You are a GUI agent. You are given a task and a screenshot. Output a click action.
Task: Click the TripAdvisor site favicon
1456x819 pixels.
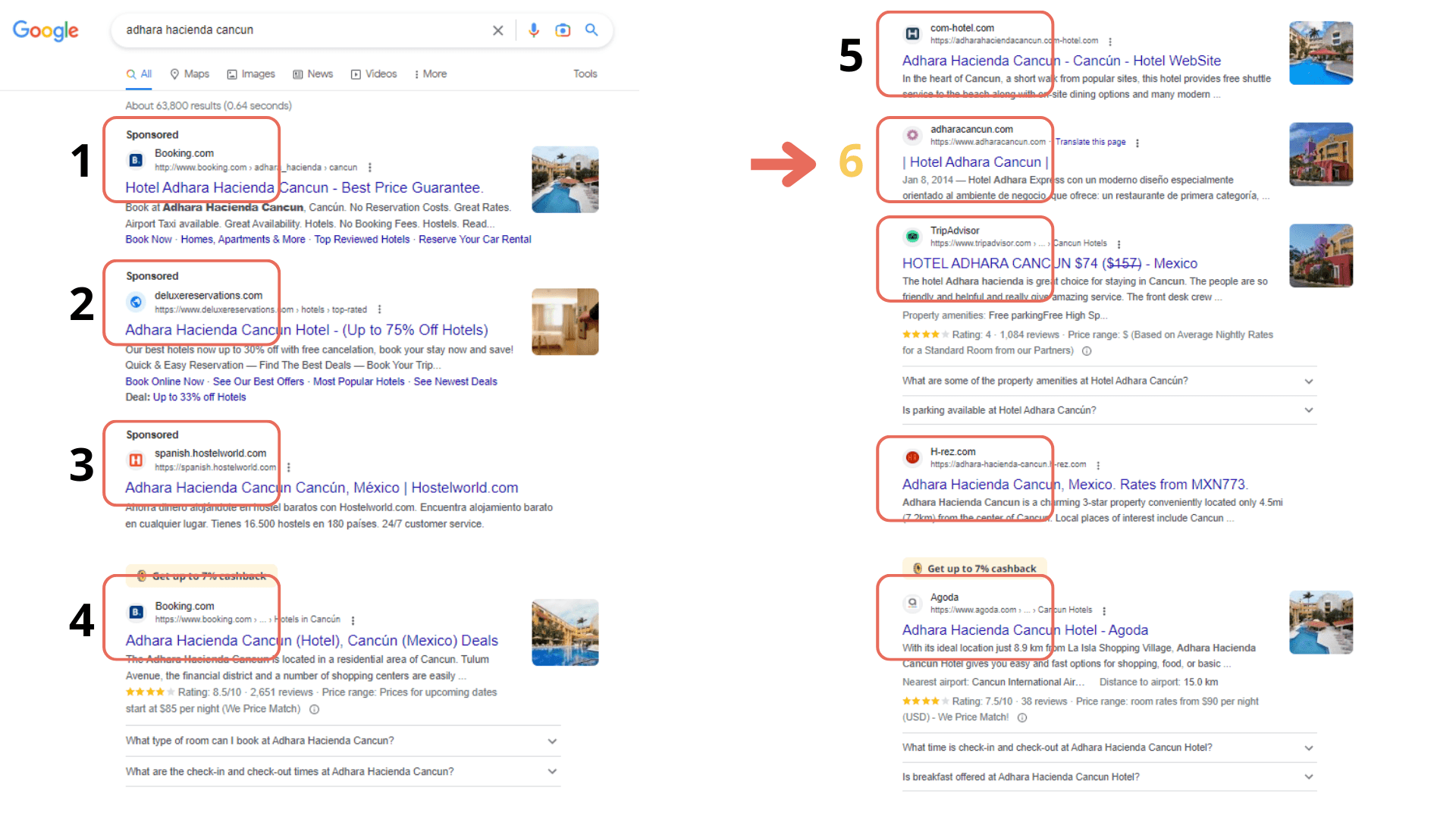912,237
